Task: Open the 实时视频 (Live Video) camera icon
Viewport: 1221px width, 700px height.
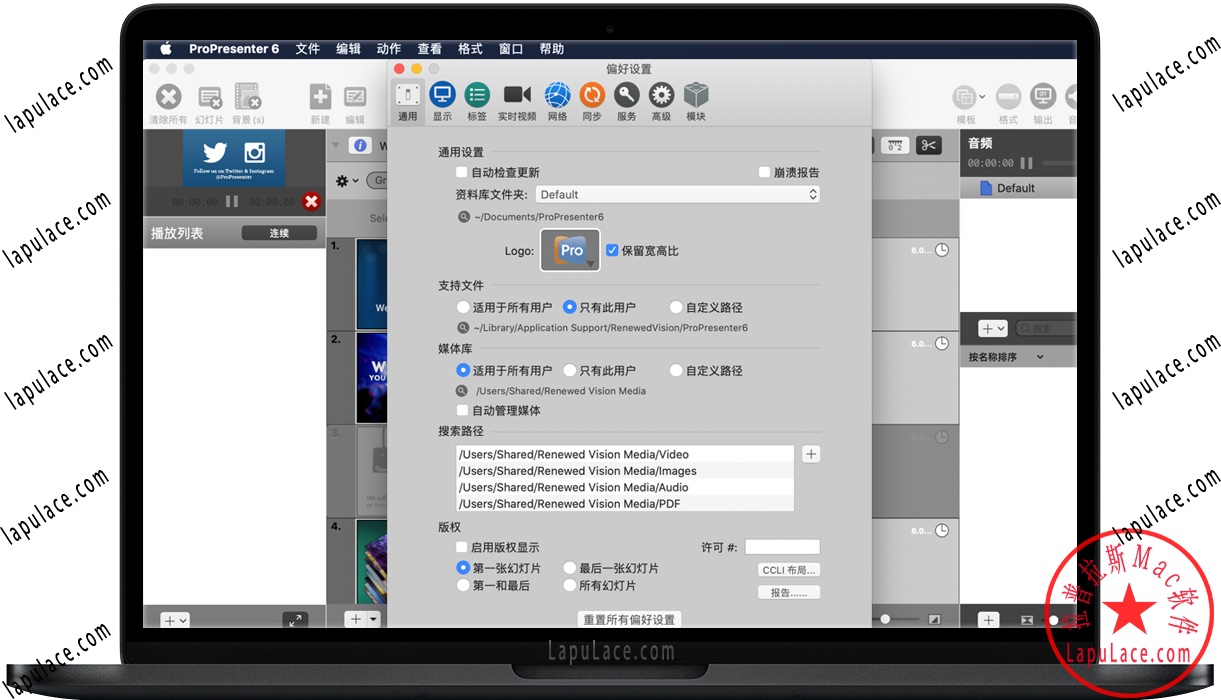Action: [x=517, y=96]
